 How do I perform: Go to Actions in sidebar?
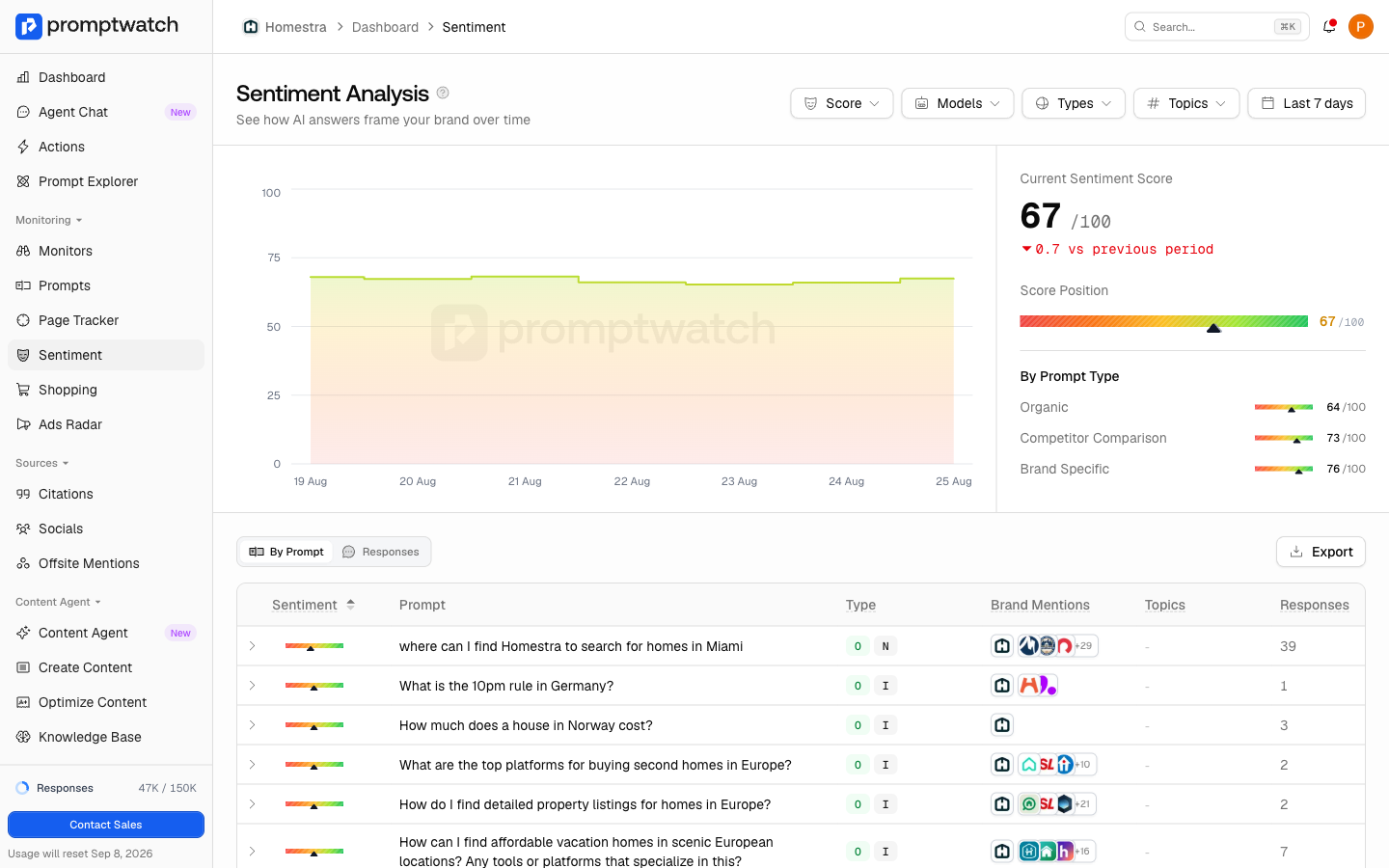(x=106, y=147)
